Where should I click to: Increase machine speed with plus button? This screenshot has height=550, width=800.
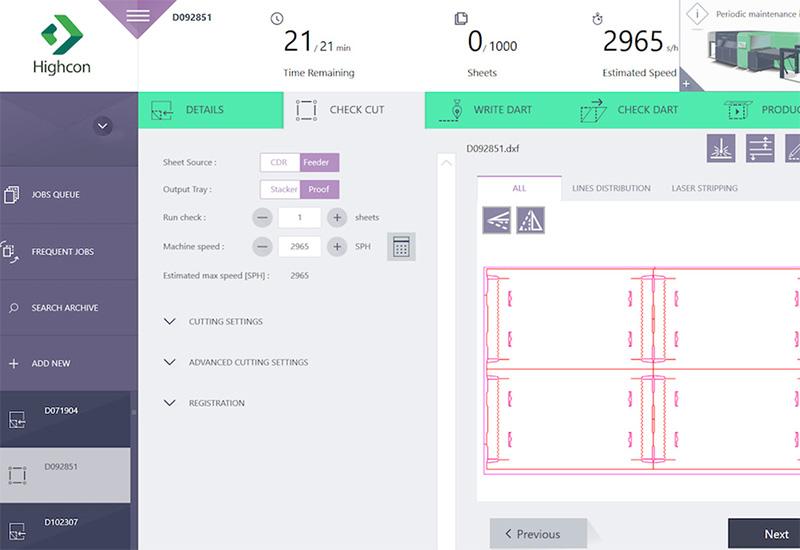pos(337,247)
